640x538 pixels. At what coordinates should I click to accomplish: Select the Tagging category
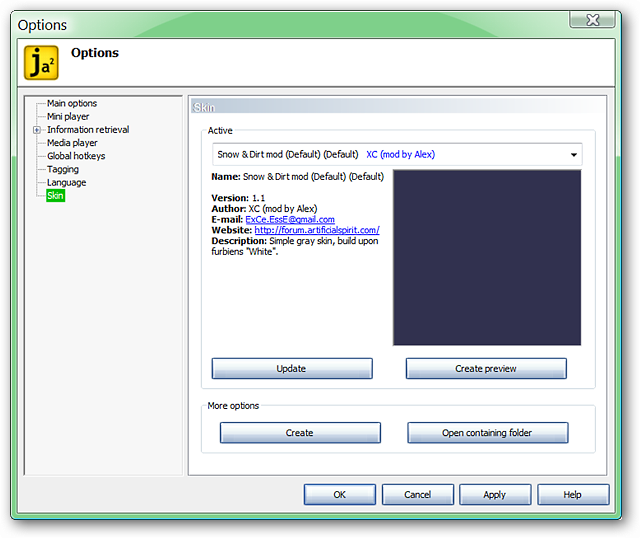[63, 169]
